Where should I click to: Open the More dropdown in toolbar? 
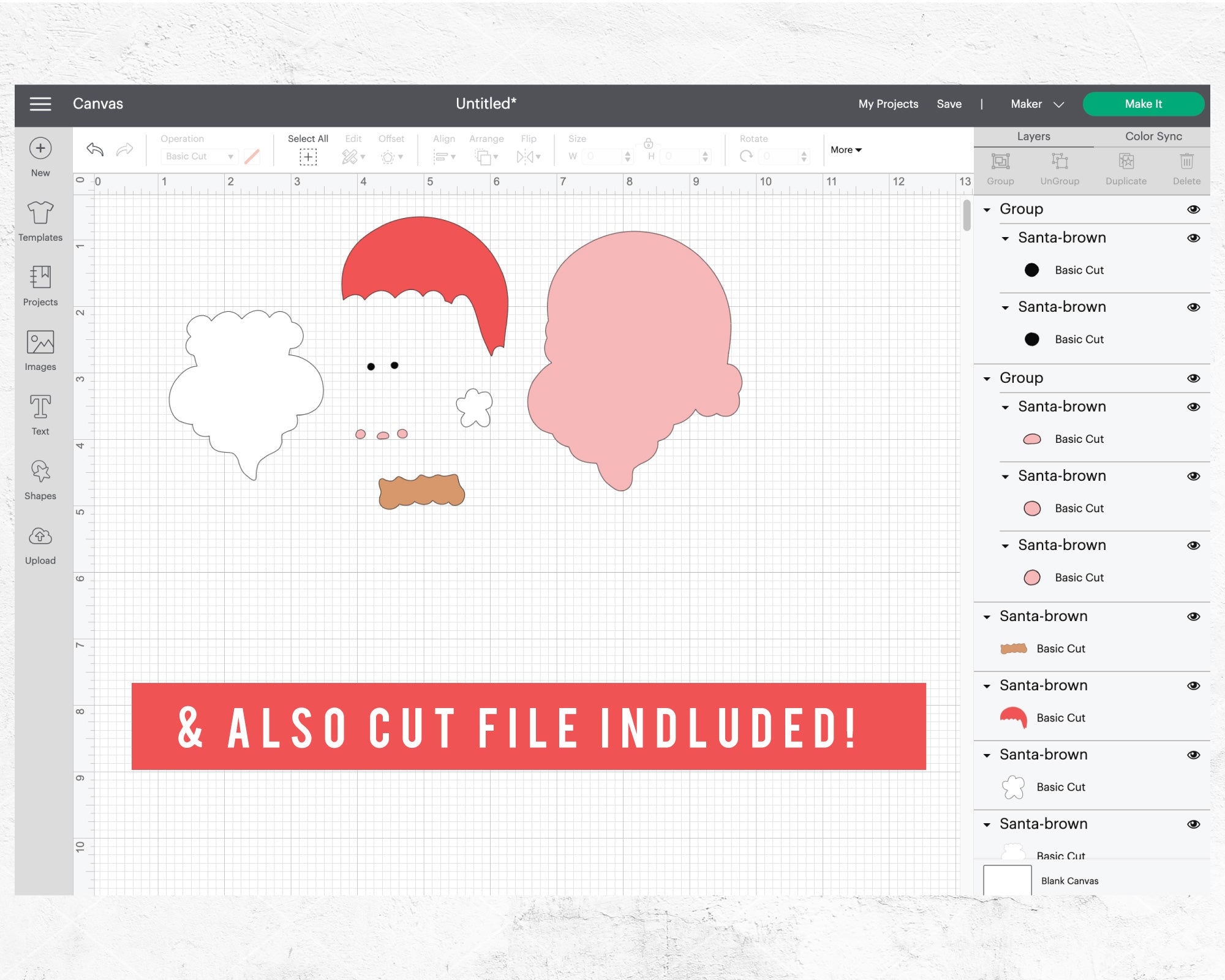846,150
